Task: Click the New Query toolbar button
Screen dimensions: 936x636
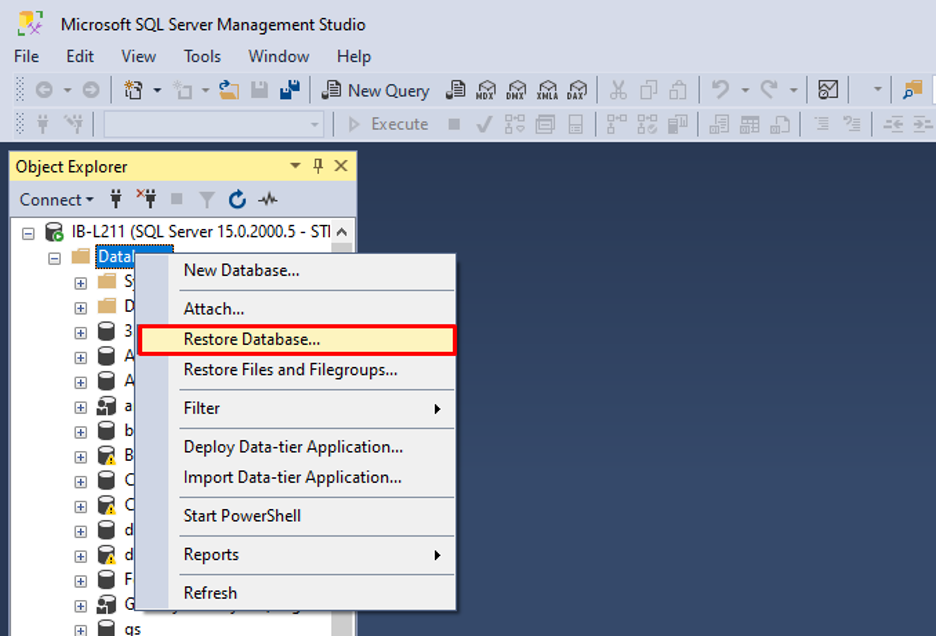Action: 375,90
